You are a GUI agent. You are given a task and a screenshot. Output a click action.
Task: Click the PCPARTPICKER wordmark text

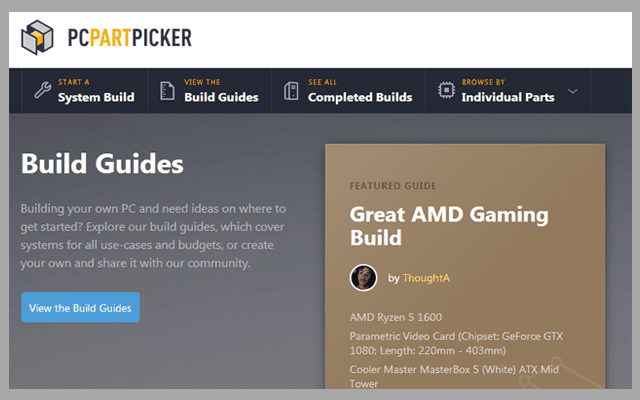tap(129, 38)
